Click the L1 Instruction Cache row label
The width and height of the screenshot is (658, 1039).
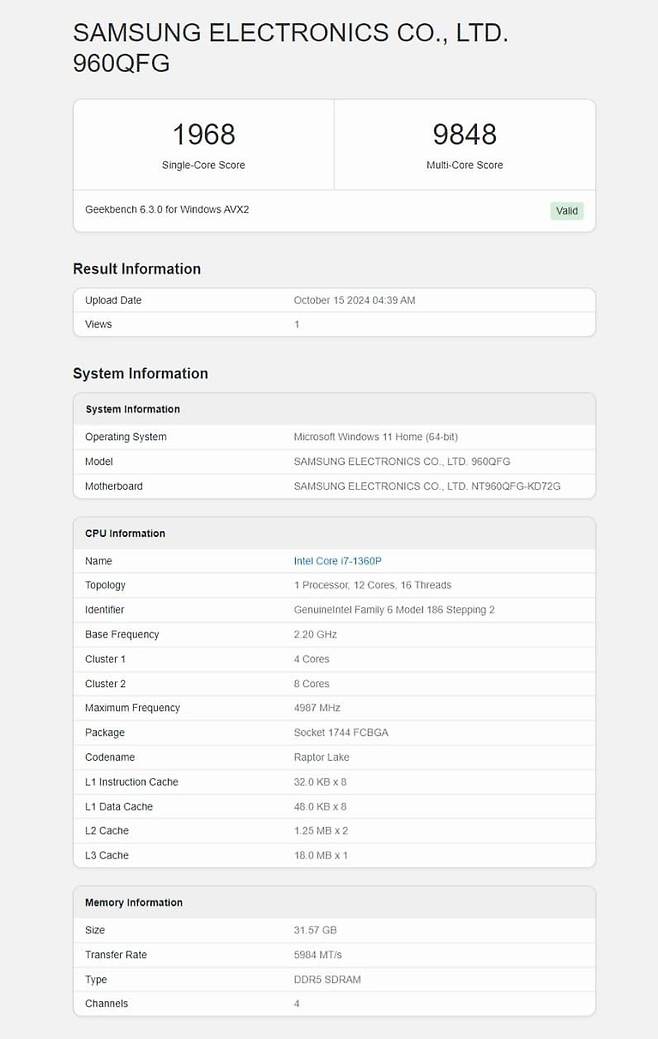tap(132, 782)
